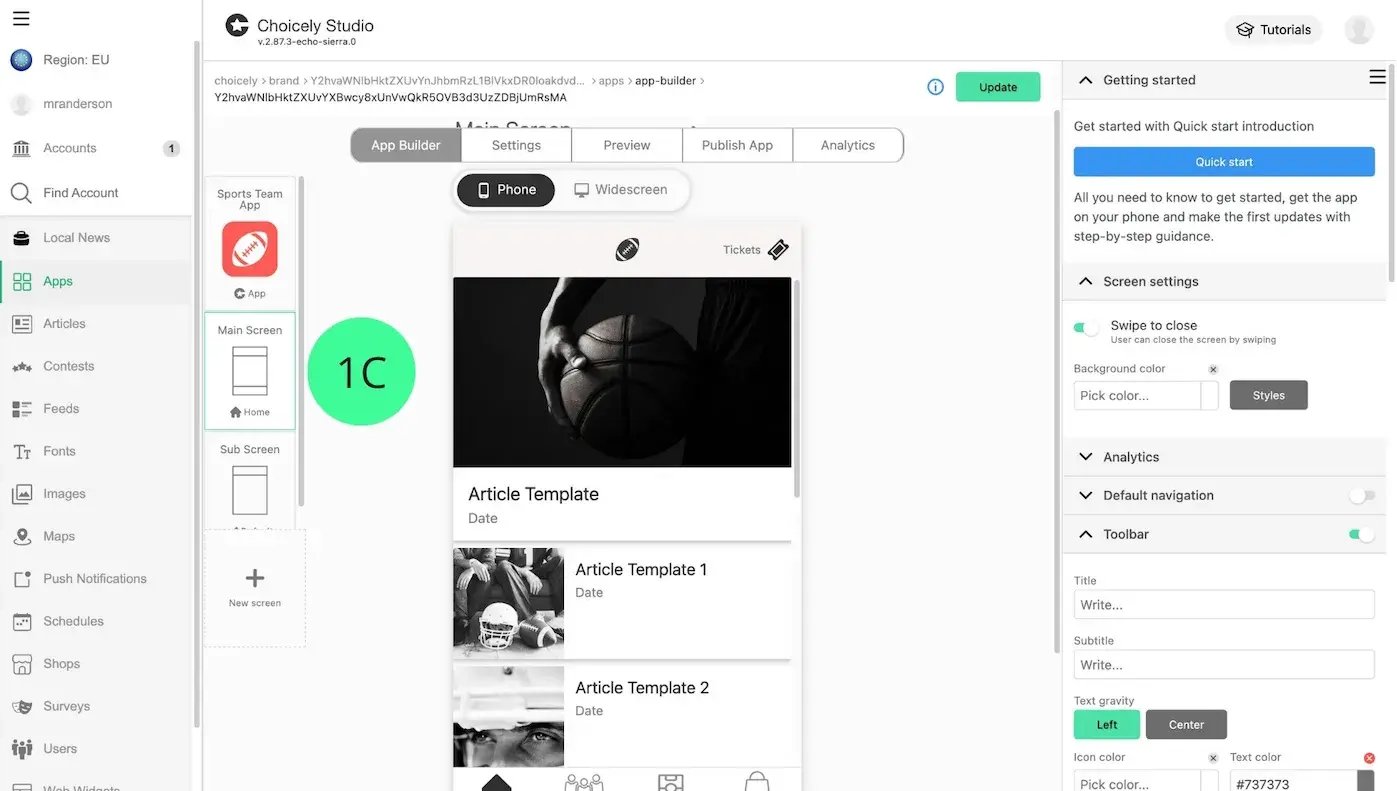
Task: Select the Sports Team App icon
Action: (250, 249)
